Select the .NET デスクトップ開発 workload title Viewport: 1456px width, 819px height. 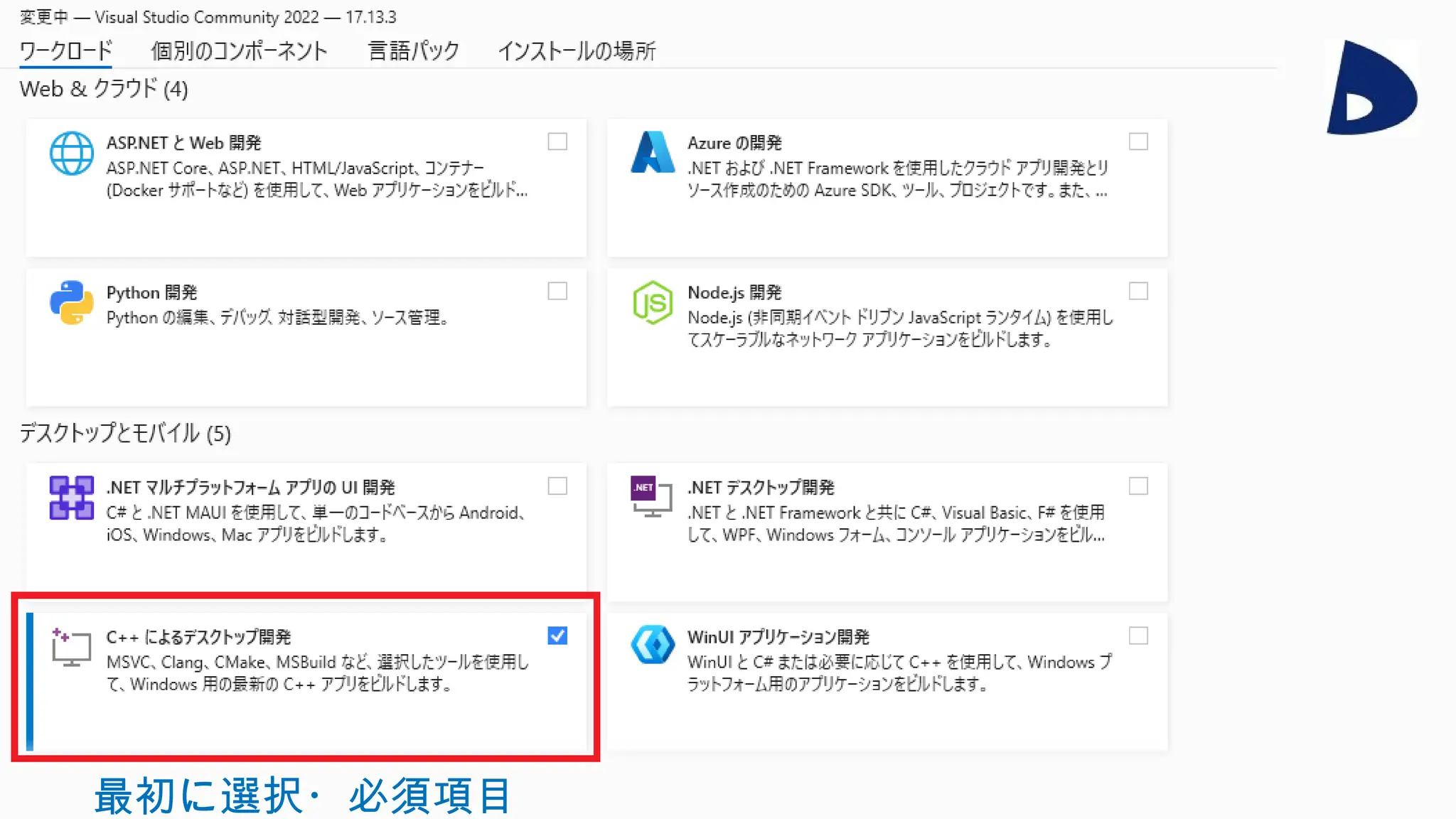click(760, 488)
